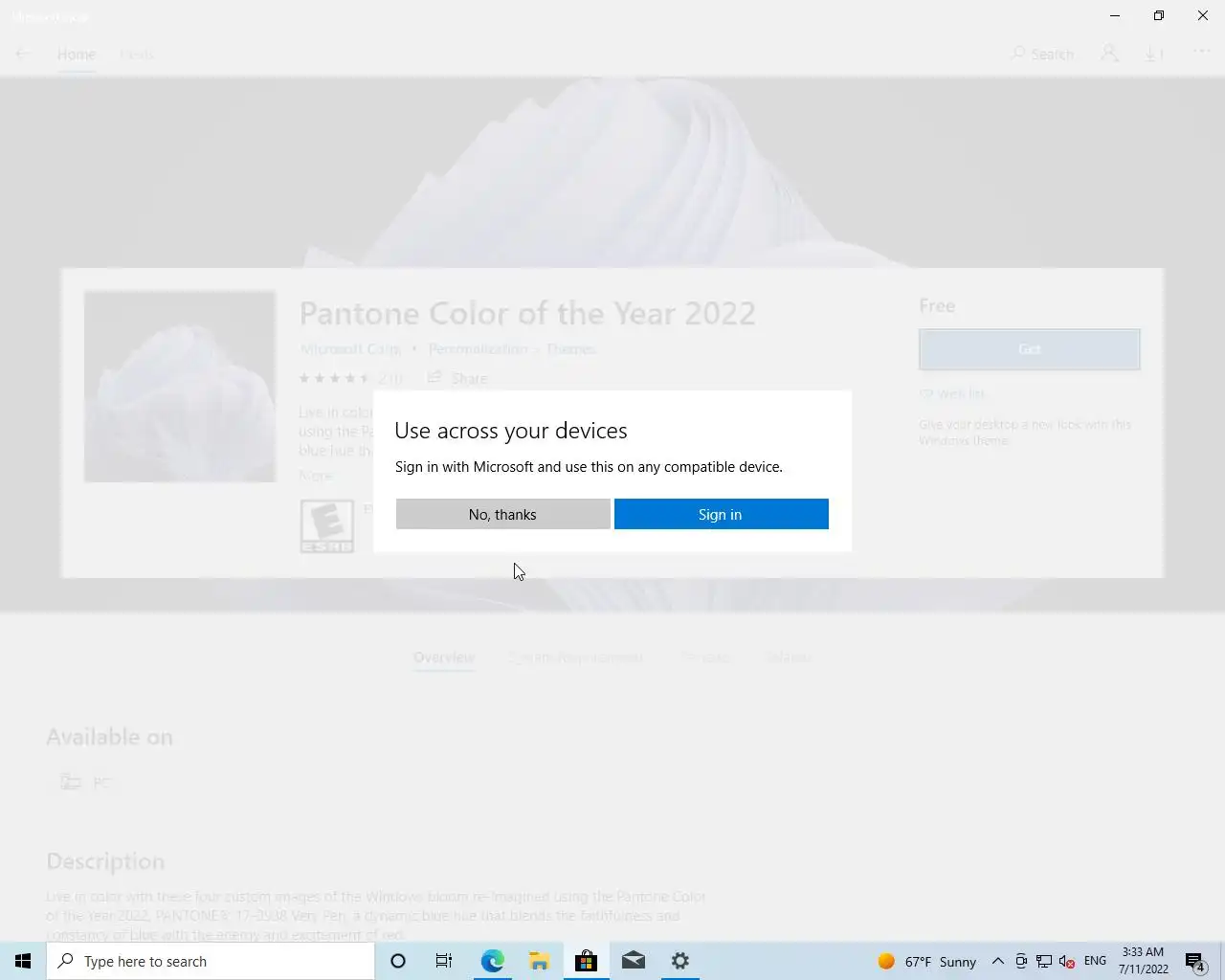This screenshot has height=980, width=1225.
Task: Open the Windows Start menu
Action: pyautogui.click(x=23, y=961)
